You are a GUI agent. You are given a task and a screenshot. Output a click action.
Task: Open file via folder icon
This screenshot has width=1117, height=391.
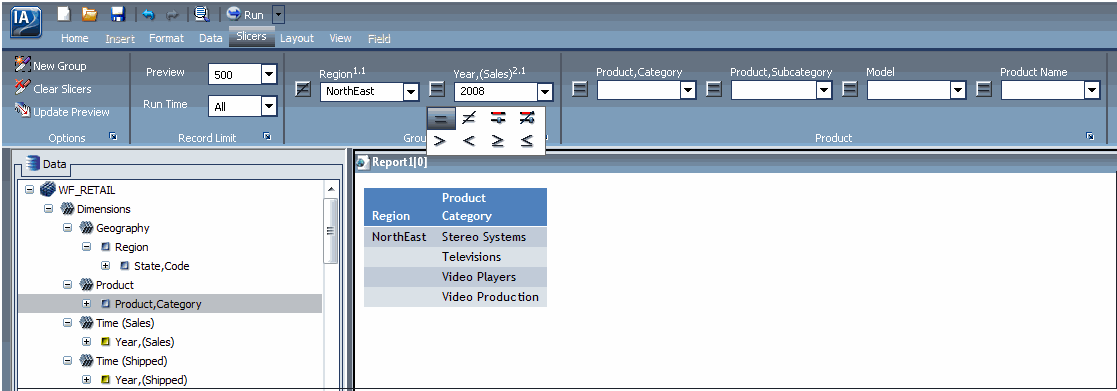point(90,14)
